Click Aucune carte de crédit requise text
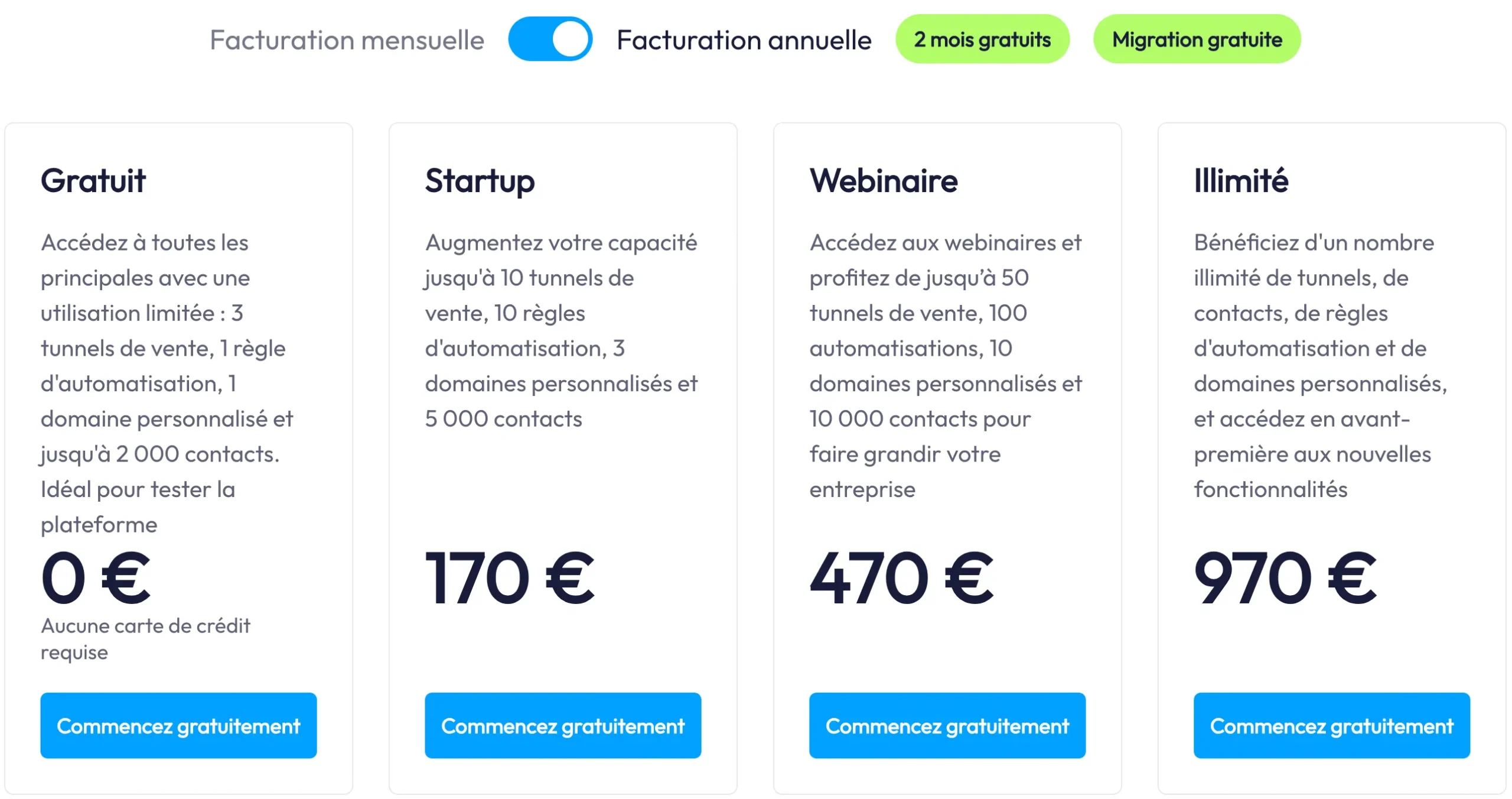 coord(145,638)
